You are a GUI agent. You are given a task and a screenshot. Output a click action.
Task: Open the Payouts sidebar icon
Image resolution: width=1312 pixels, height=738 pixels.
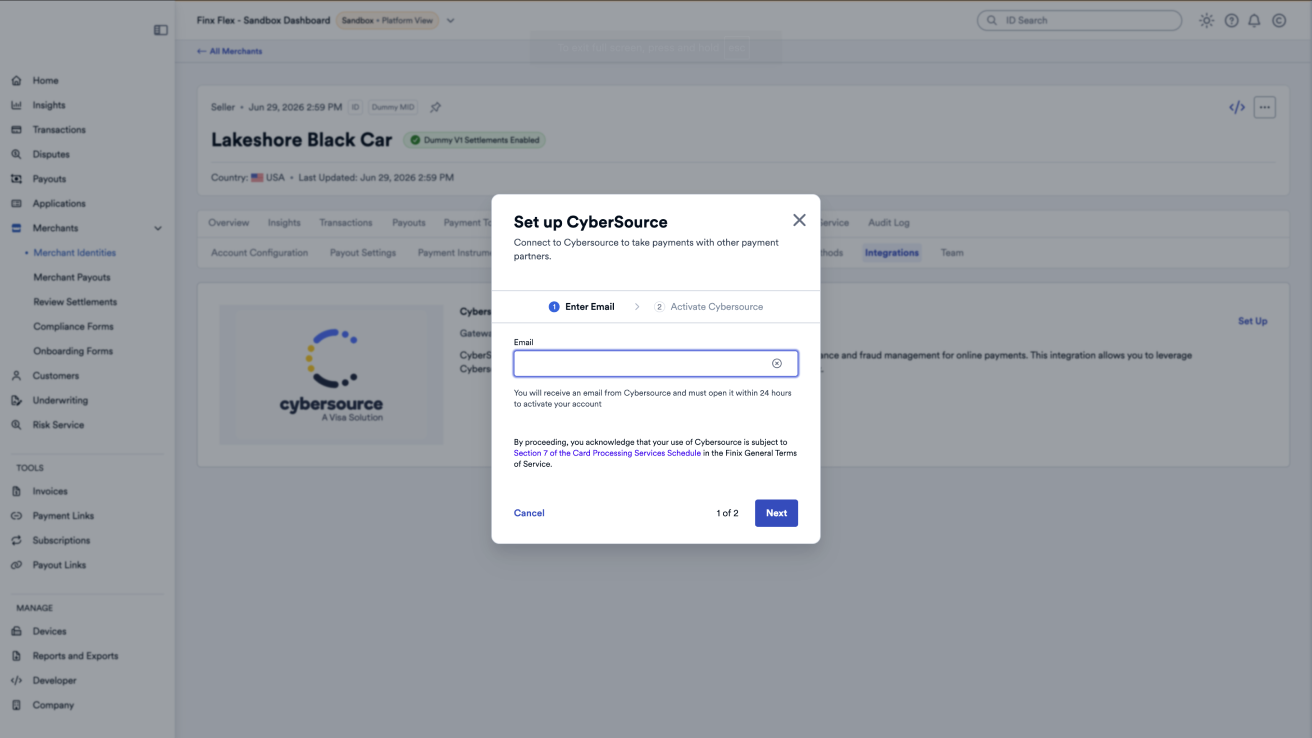(x=16, y=179)
